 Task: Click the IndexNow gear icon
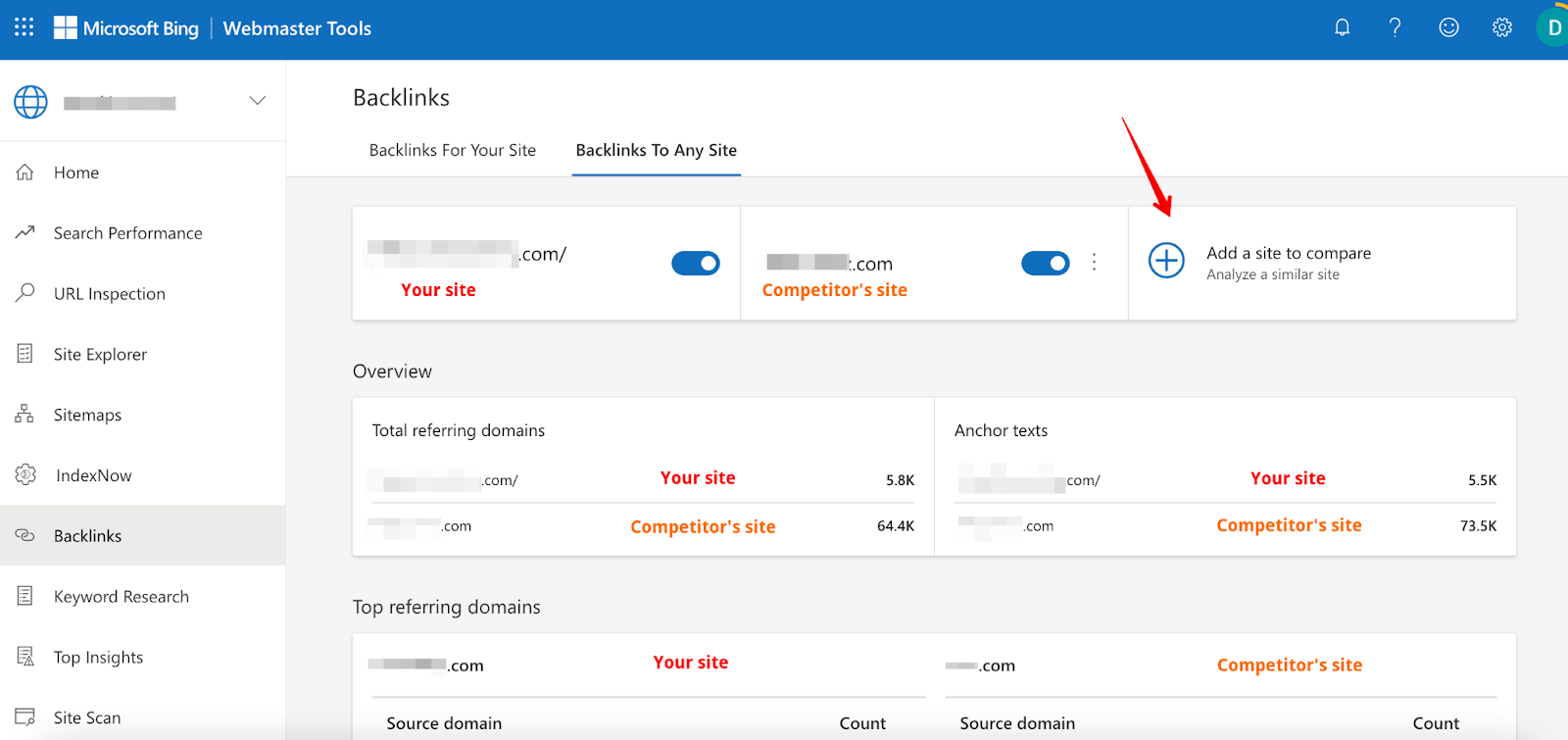25,475
